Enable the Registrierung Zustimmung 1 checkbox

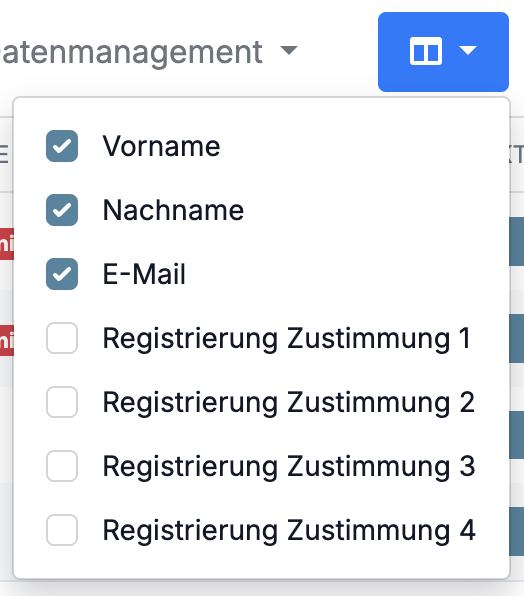(62, 338)
